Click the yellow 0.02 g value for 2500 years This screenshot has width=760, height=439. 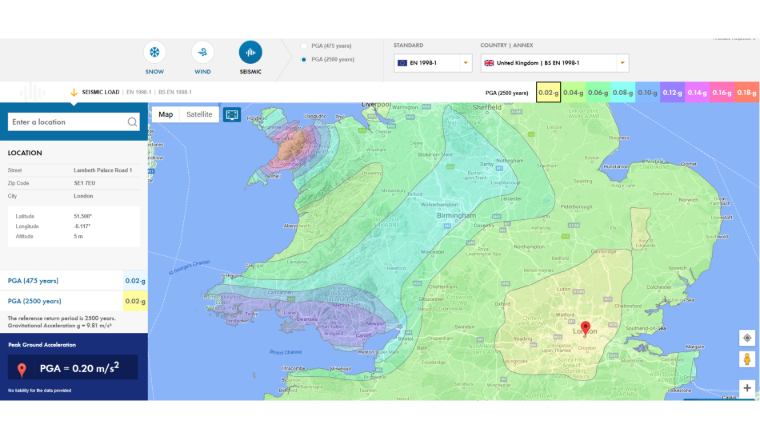[135, 301]
